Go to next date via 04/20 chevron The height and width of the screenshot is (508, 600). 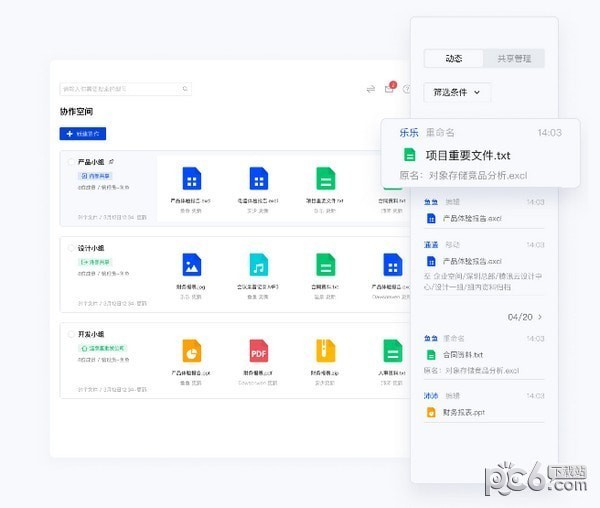pyautogui.click(x=541, y=317)
